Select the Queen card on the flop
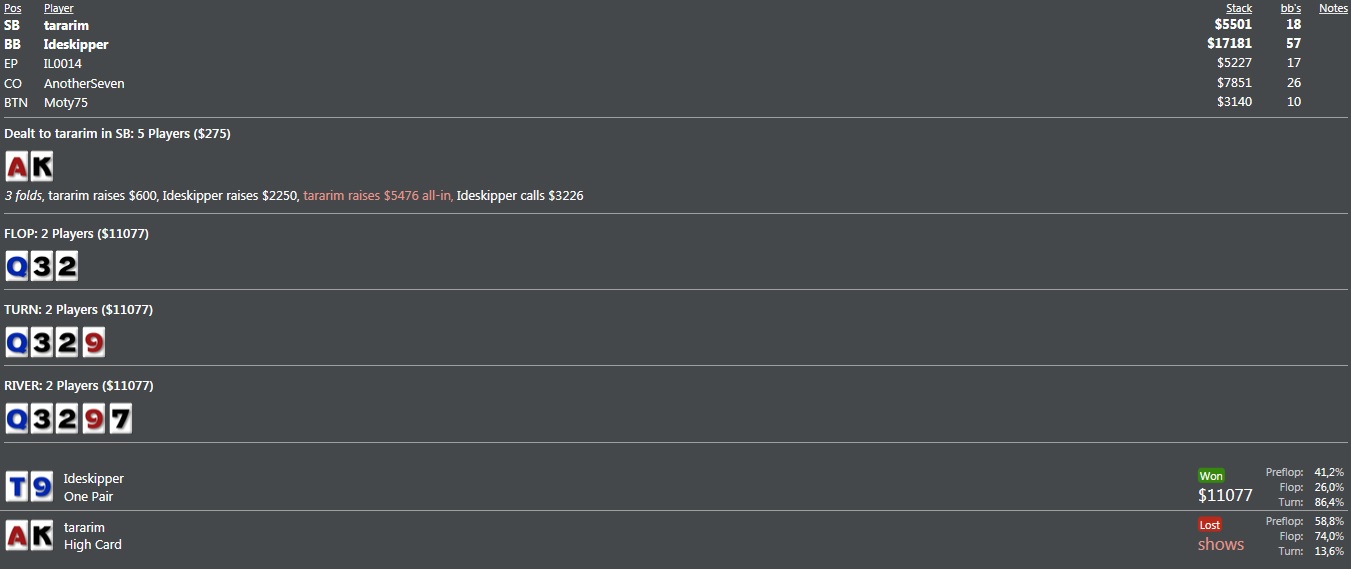This screenshot has width=1351, height=569. (x=17, y=266)
